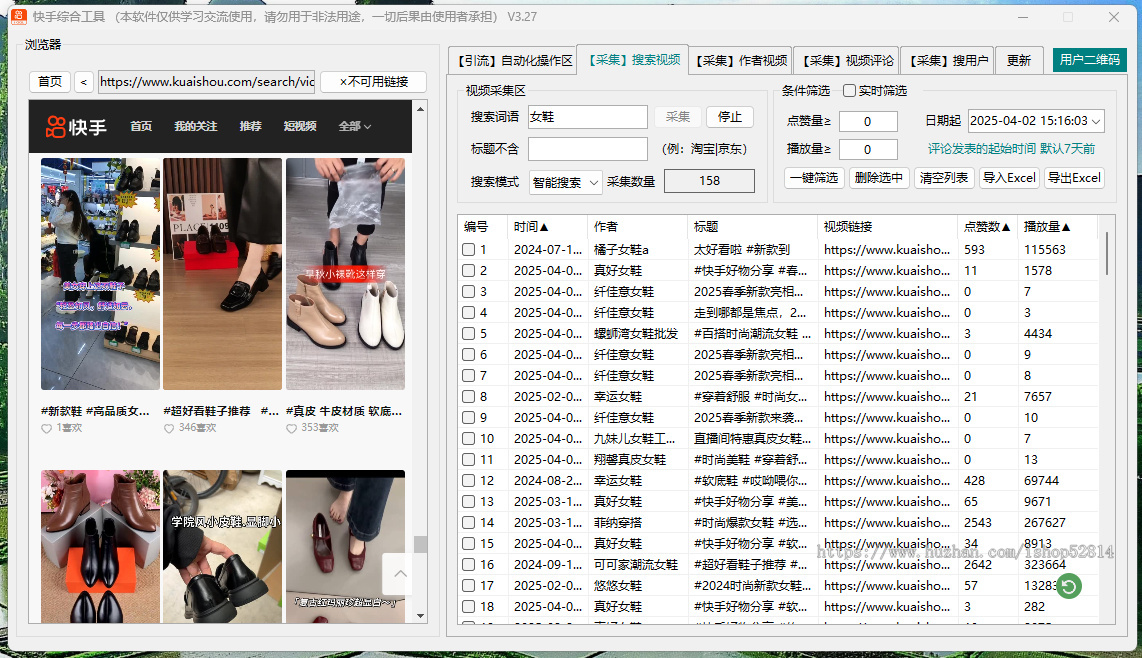Check the box for row 18
Screen dimensions: 1142x658
point(468,607)
